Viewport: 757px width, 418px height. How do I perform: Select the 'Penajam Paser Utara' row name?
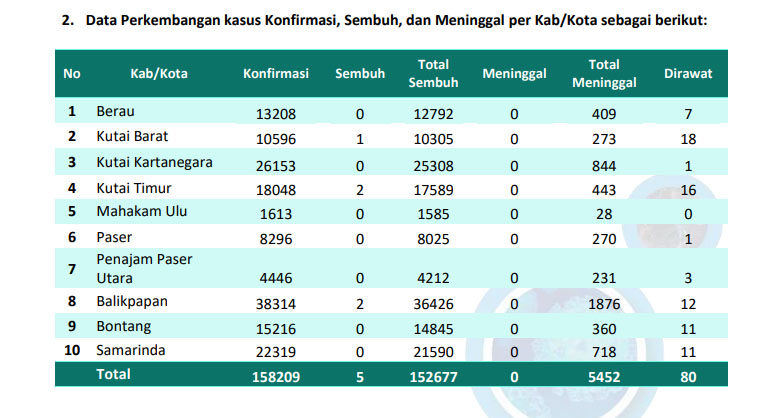coord(144,269)
